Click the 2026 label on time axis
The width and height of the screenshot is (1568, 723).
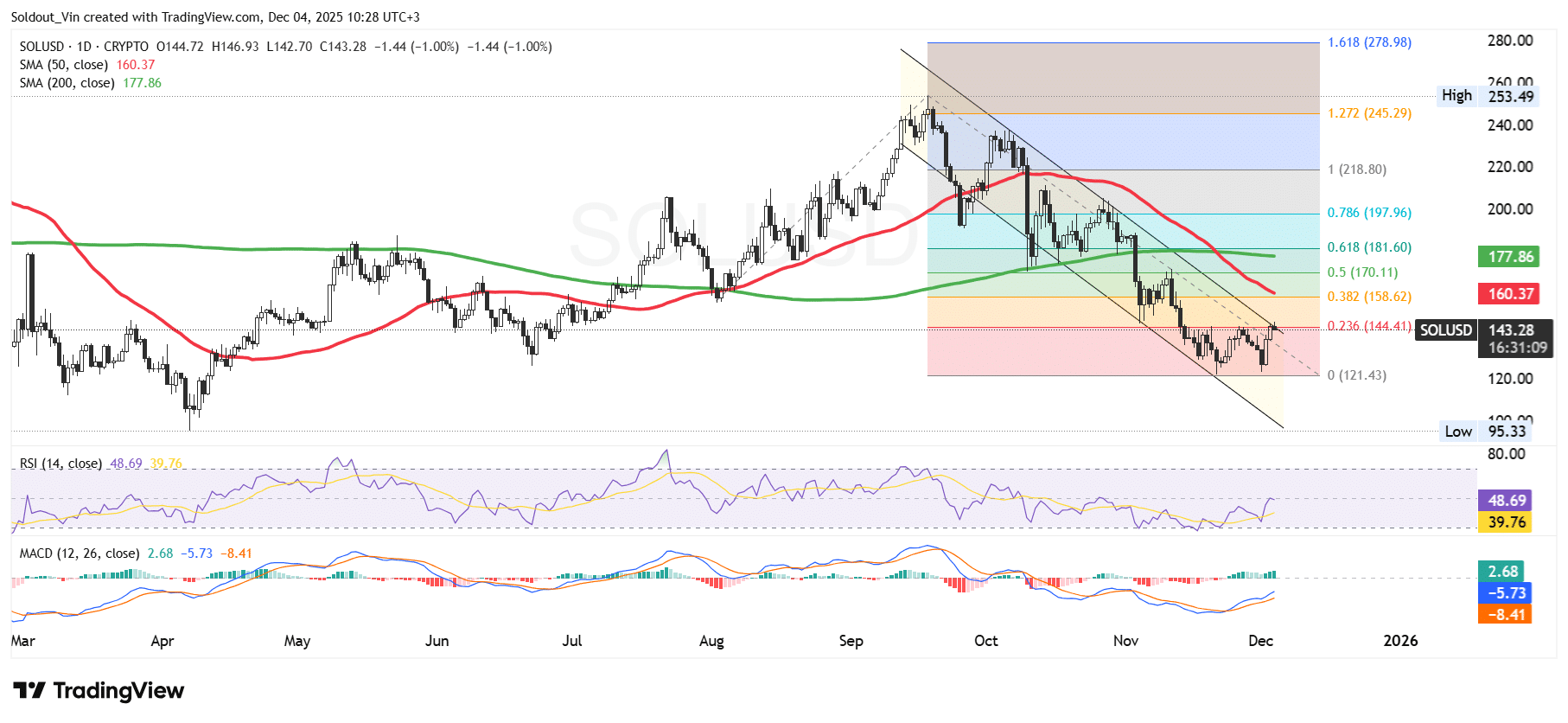tap(1400, 641)
